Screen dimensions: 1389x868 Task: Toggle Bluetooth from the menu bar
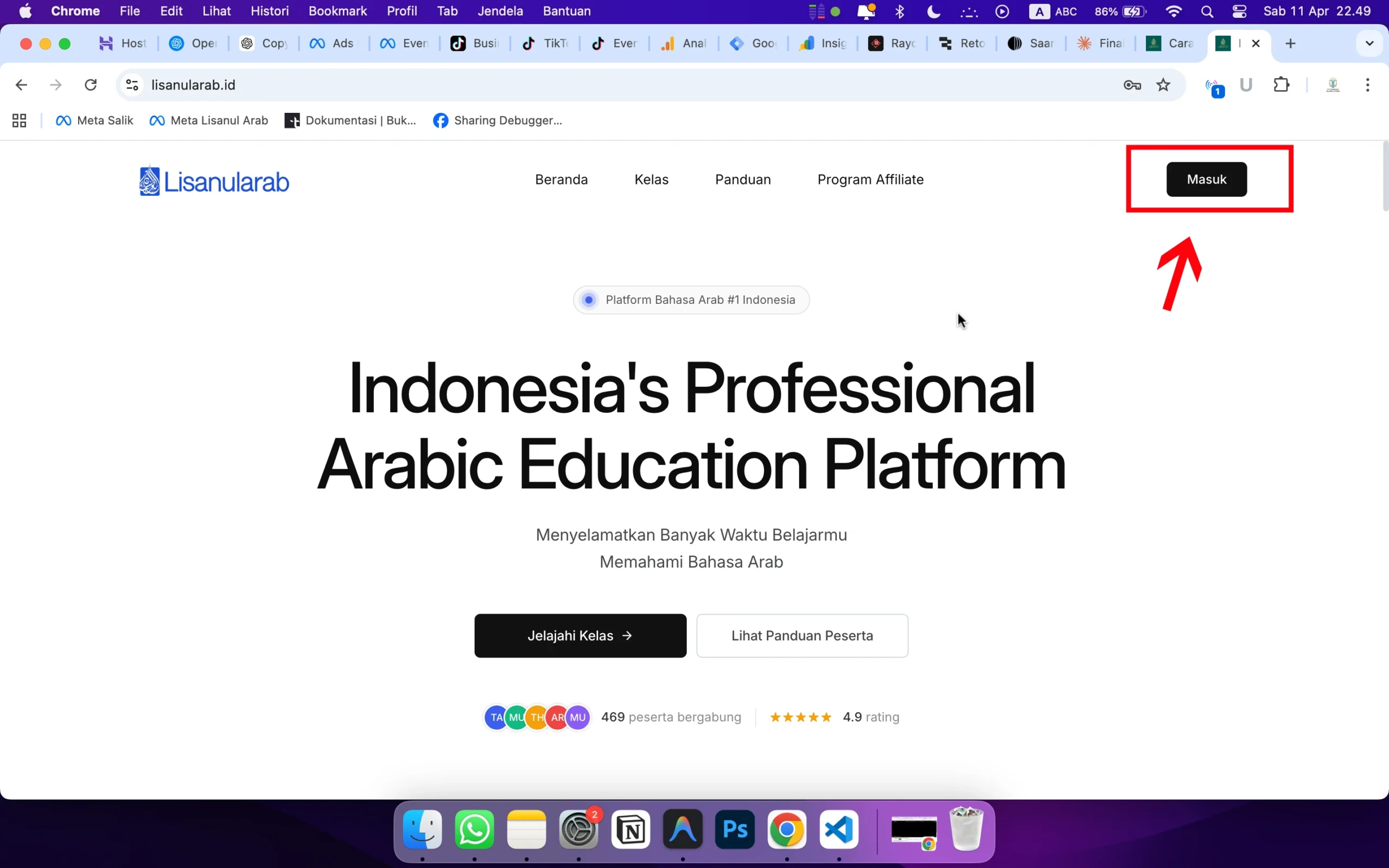900,11
